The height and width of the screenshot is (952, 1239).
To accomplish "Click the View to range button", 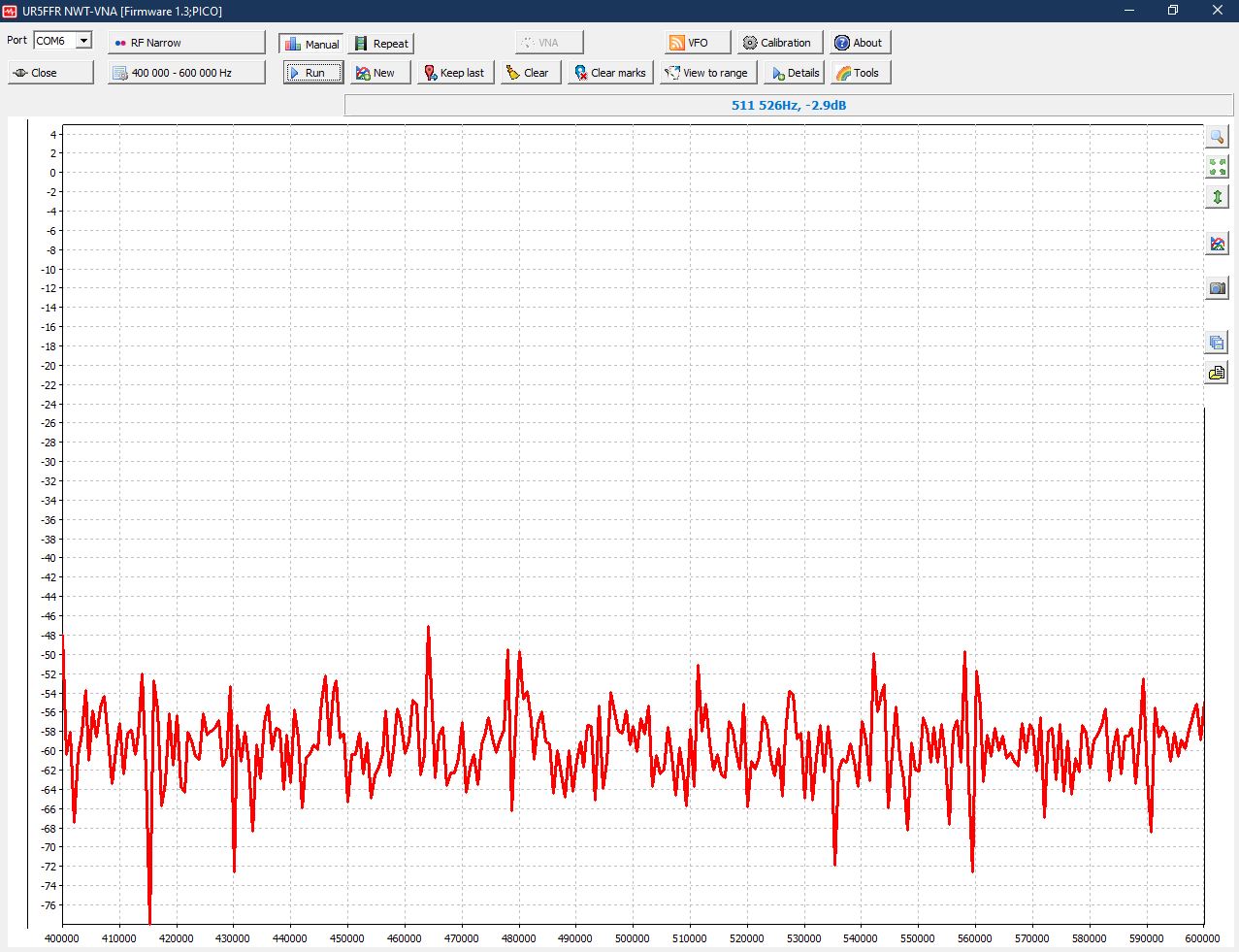I will pos(706,73).
